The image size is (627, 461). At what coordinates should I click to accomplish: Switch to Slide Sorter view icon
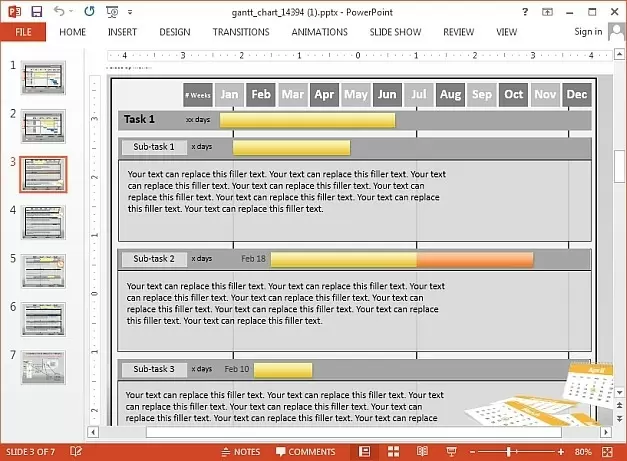395,452
